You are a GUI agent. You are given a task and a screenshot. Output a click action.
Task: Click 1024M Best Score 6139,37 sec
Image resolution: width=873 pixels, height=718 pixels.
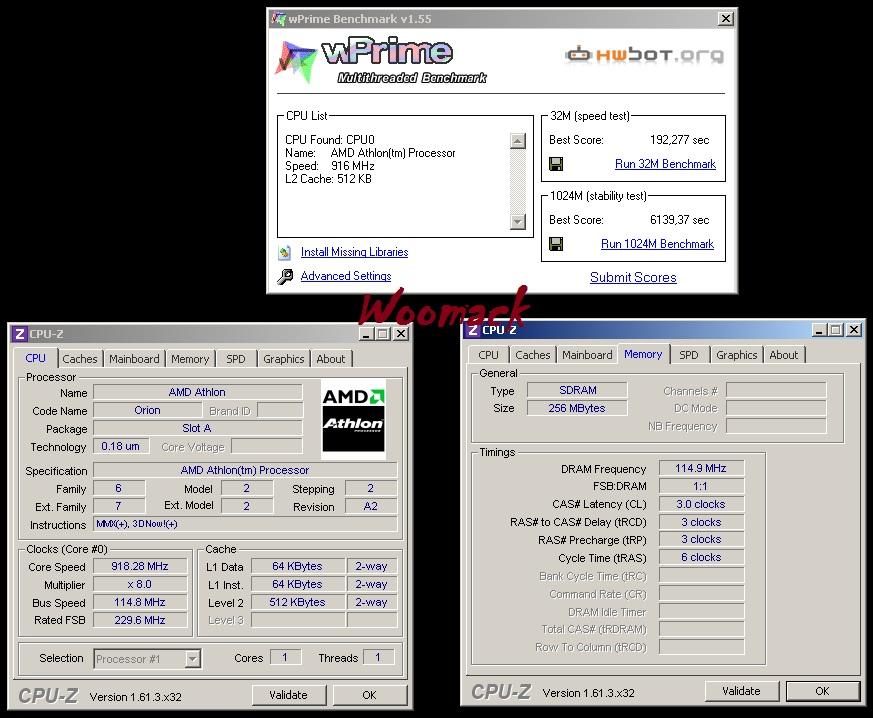[679, 220]
